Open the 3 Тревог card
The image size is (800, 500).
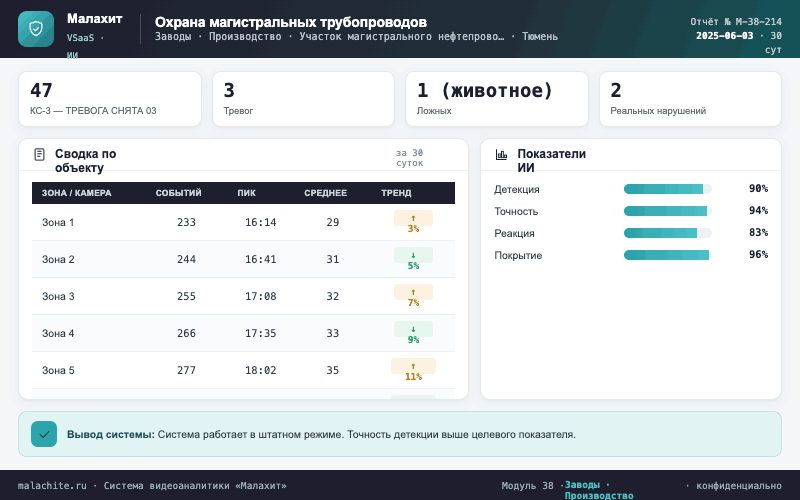tap(304, 99)
